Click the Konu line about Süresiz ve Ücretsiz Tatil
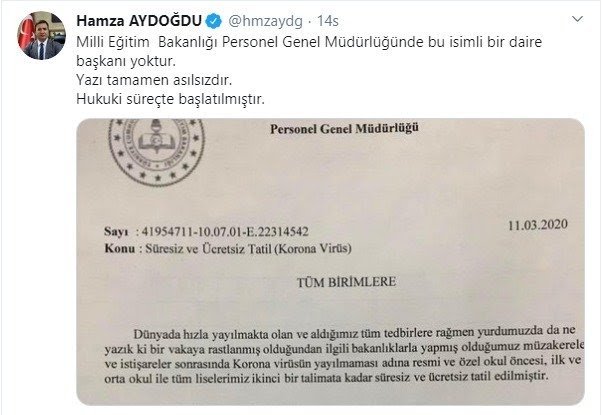This screenshot has width=602, height=415. tap(228, 249)
